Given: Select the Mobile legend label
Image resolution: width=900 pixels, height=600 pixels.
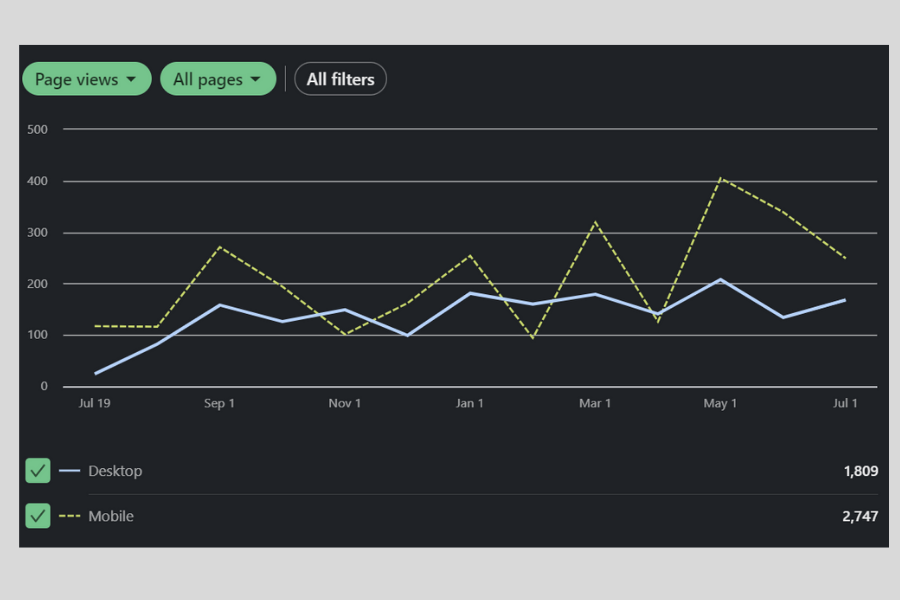Looking at the screenshot, I should (111, 516).
